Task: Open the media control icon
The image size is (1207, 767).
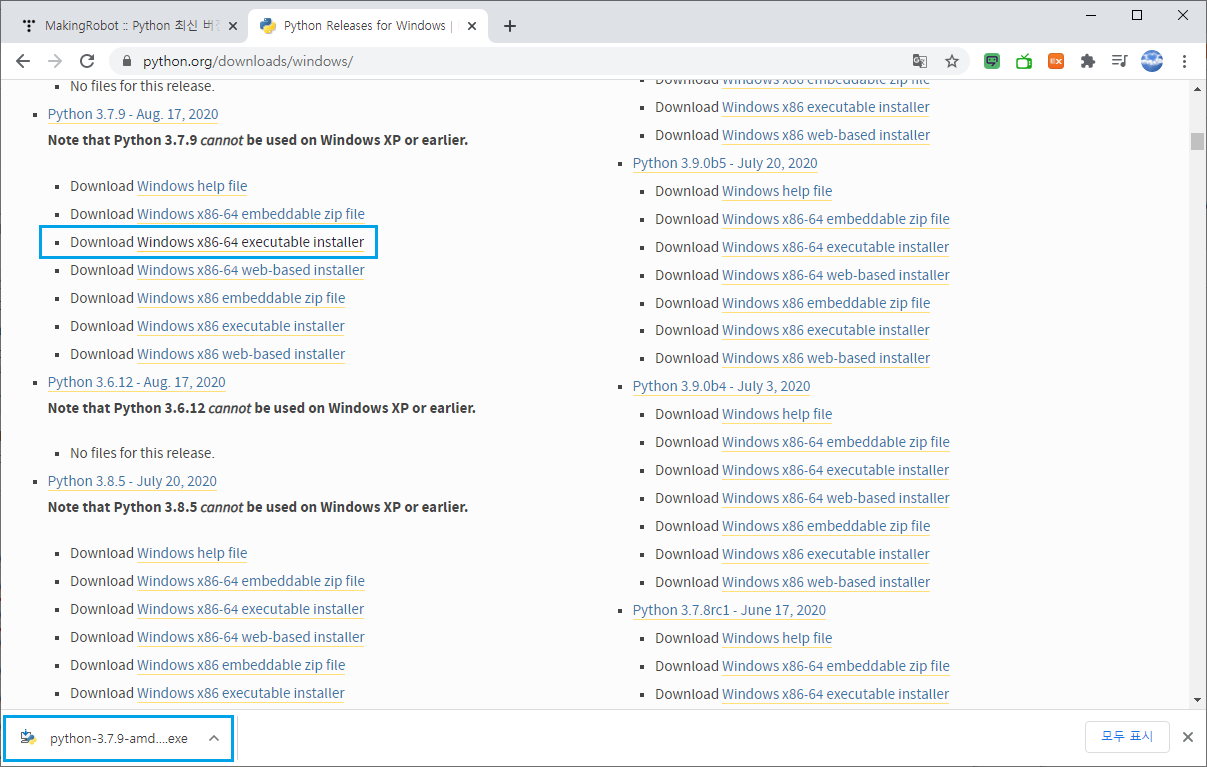Action: 1120,61
